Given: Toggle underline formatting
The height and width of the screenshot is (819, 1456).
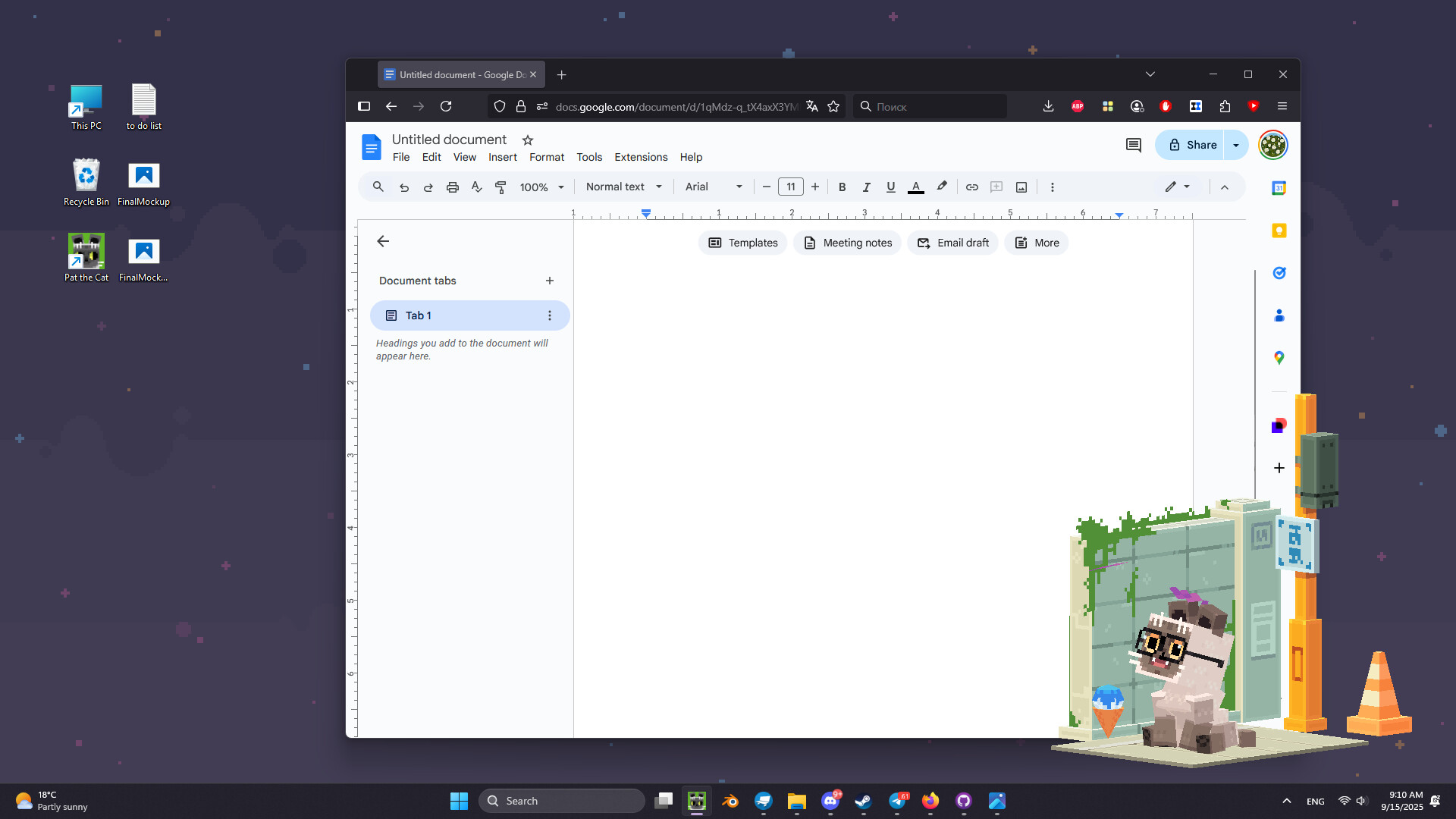Looking at the screenshot, I should pyautogui.click(x=891, y=187).
